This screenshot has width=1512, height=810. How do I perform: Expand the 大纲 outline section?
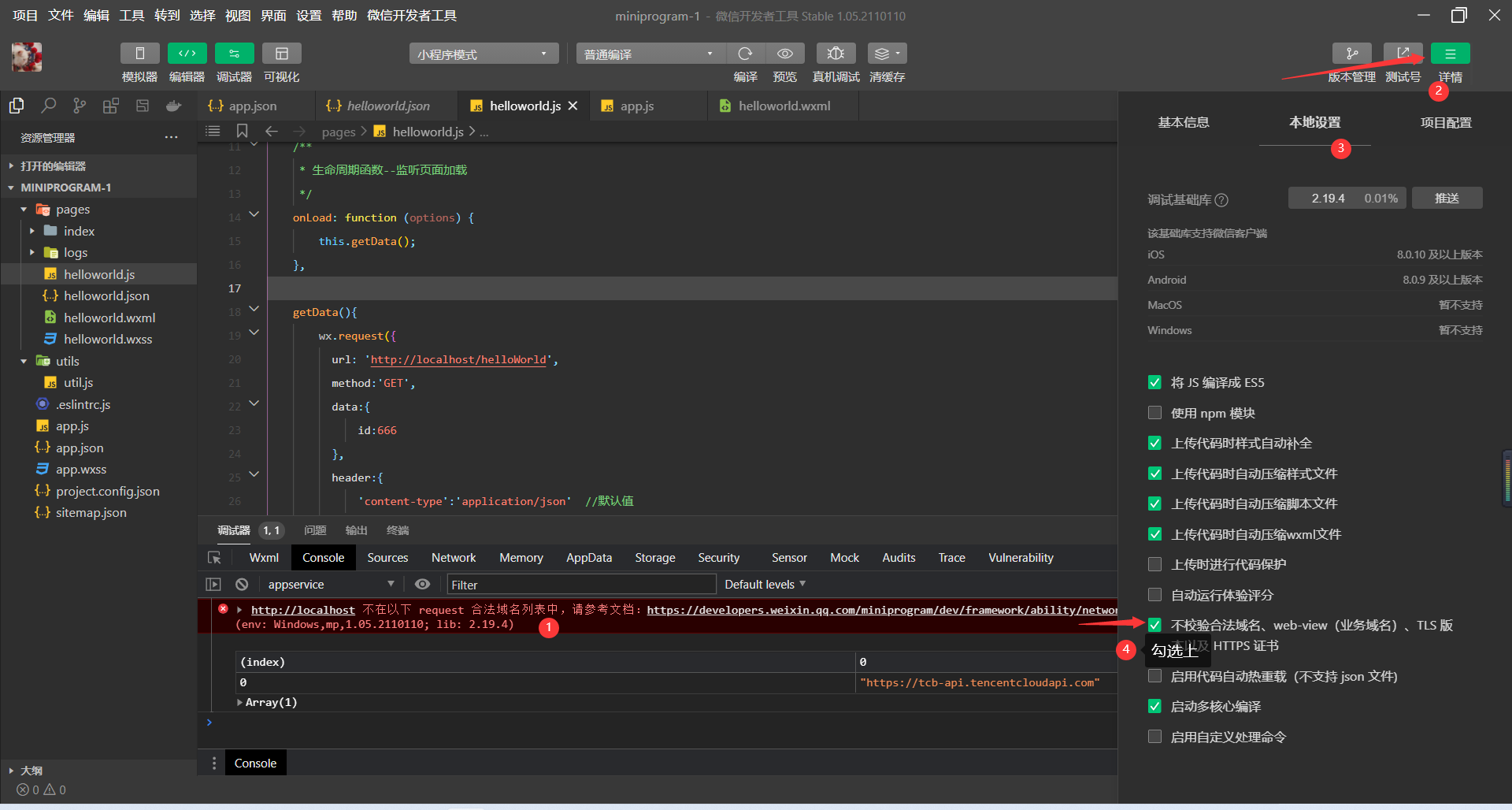click(11, 771)
